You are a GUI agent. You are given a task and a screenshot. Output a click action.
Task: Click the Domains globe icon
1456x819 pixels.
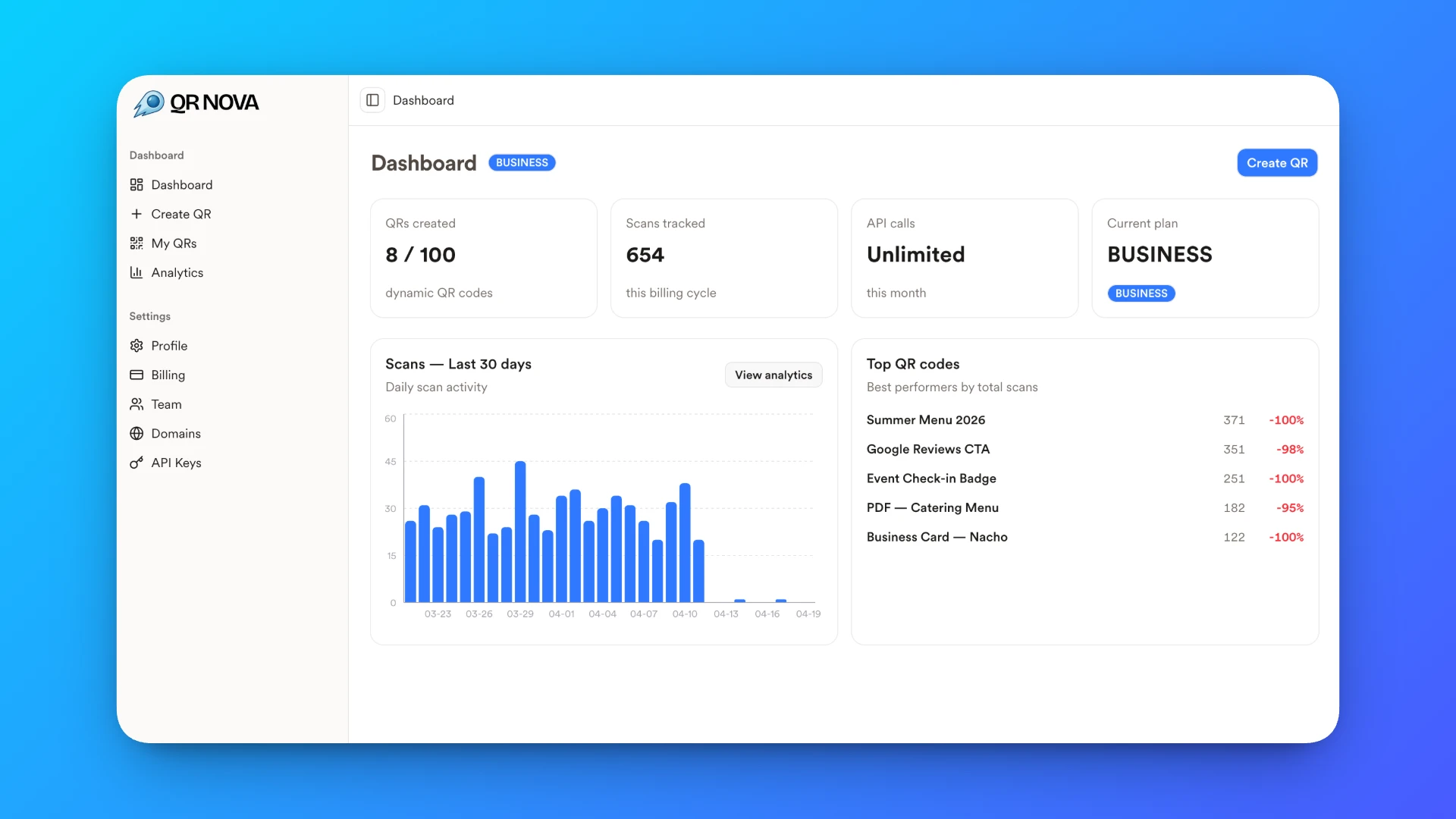click(136, 434)
